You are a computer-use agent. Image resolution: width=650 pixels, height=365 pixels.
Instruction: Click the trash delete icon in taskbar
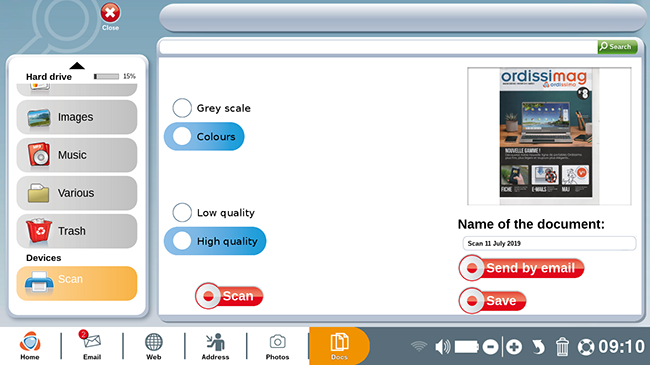click(562, 346)
